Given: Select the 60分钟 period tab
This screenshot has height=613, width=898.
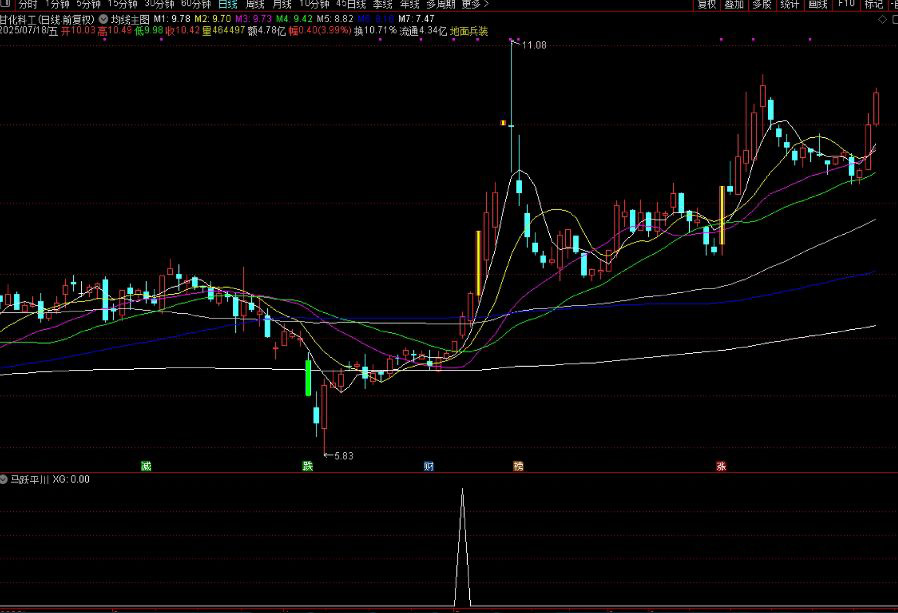Looking at the screenshot, I should 195,4.
